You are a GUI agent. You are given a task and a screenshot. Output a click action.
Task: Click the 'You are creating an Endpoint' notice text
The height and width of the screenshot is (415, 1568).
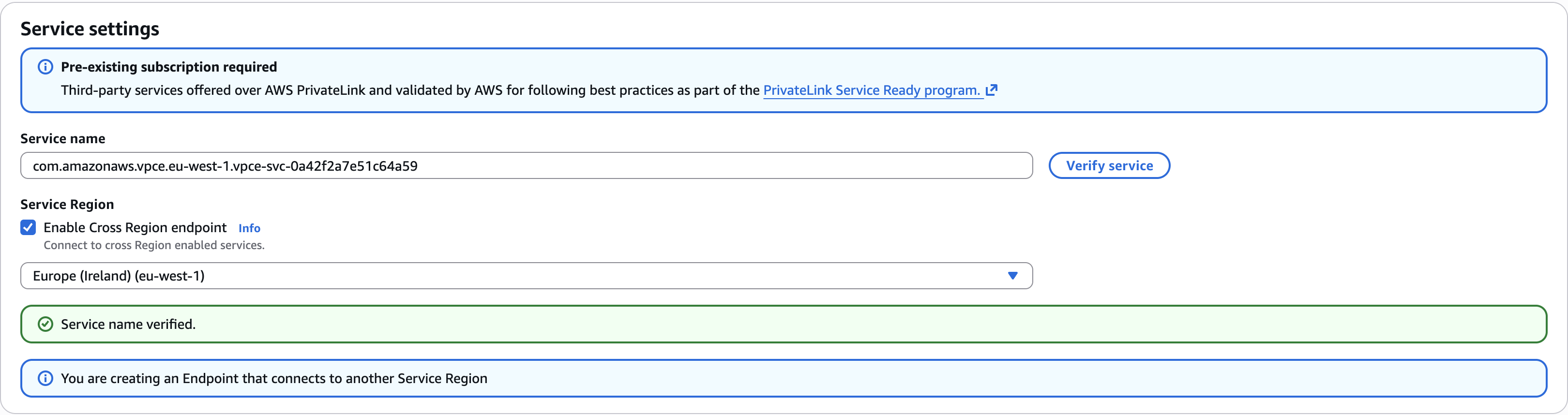(274, 379)
